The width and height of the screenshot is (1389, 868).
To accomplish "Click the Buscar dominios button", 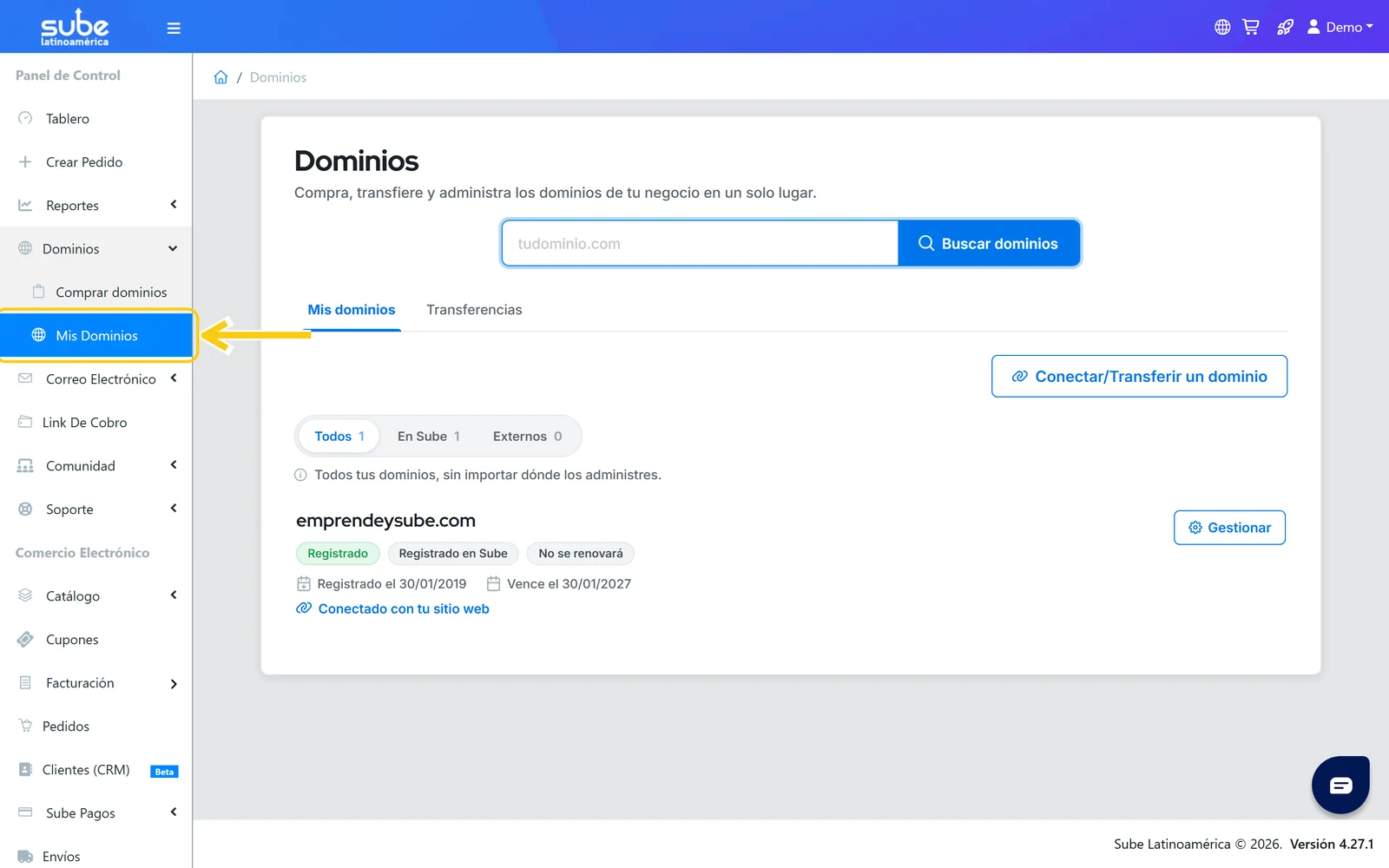I will pyautogui.click(x=989, y=243).
